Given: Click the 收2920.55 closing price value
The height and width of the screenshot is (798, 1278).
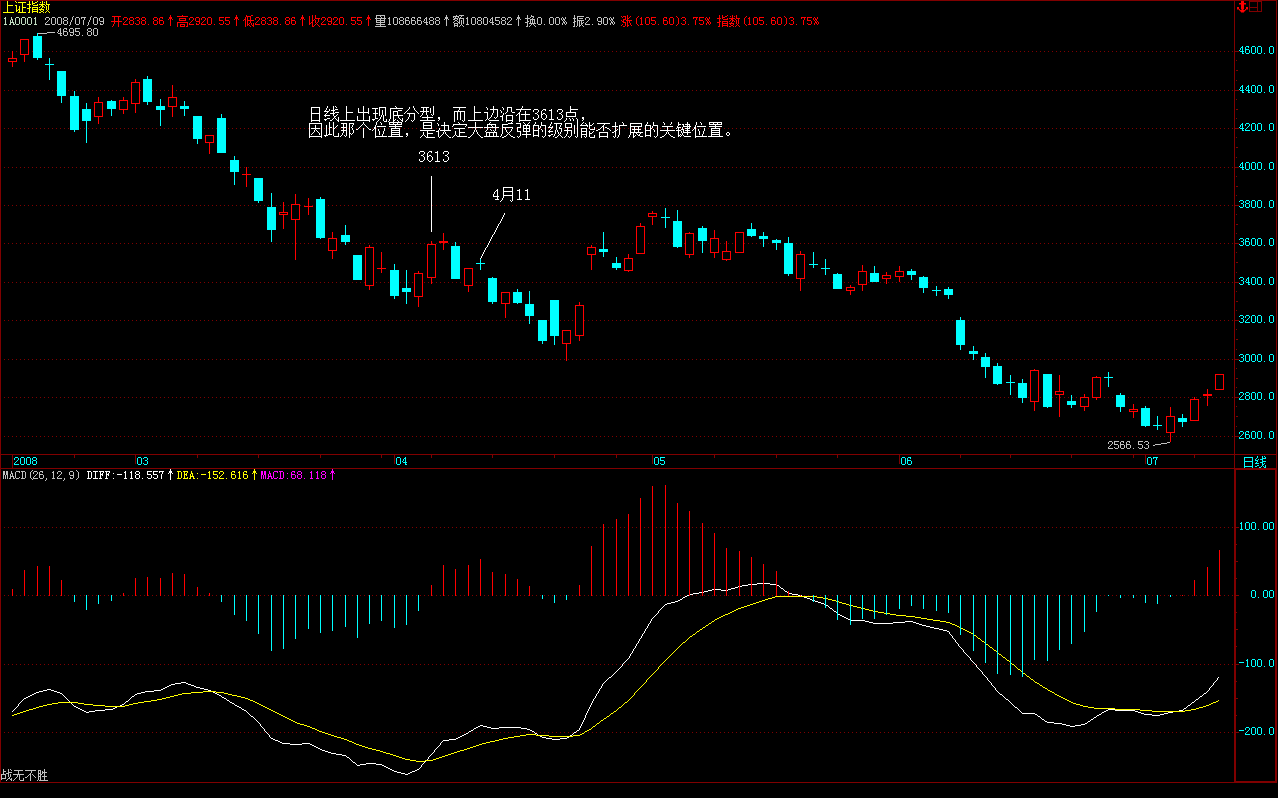Looking at the screenshot, I should (335, 20).
